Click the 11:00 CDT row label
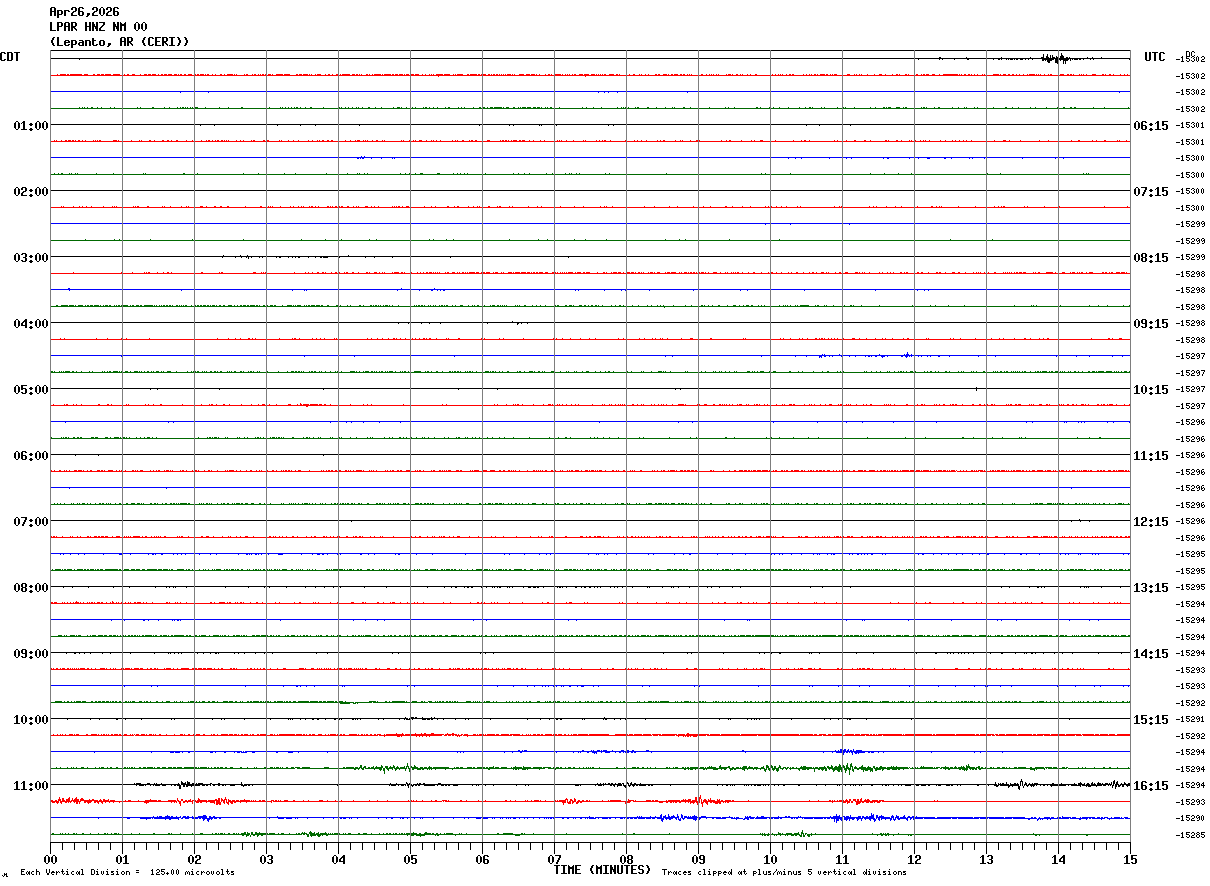The height and width of the screenshot is (886, 1210). [30, 786]
